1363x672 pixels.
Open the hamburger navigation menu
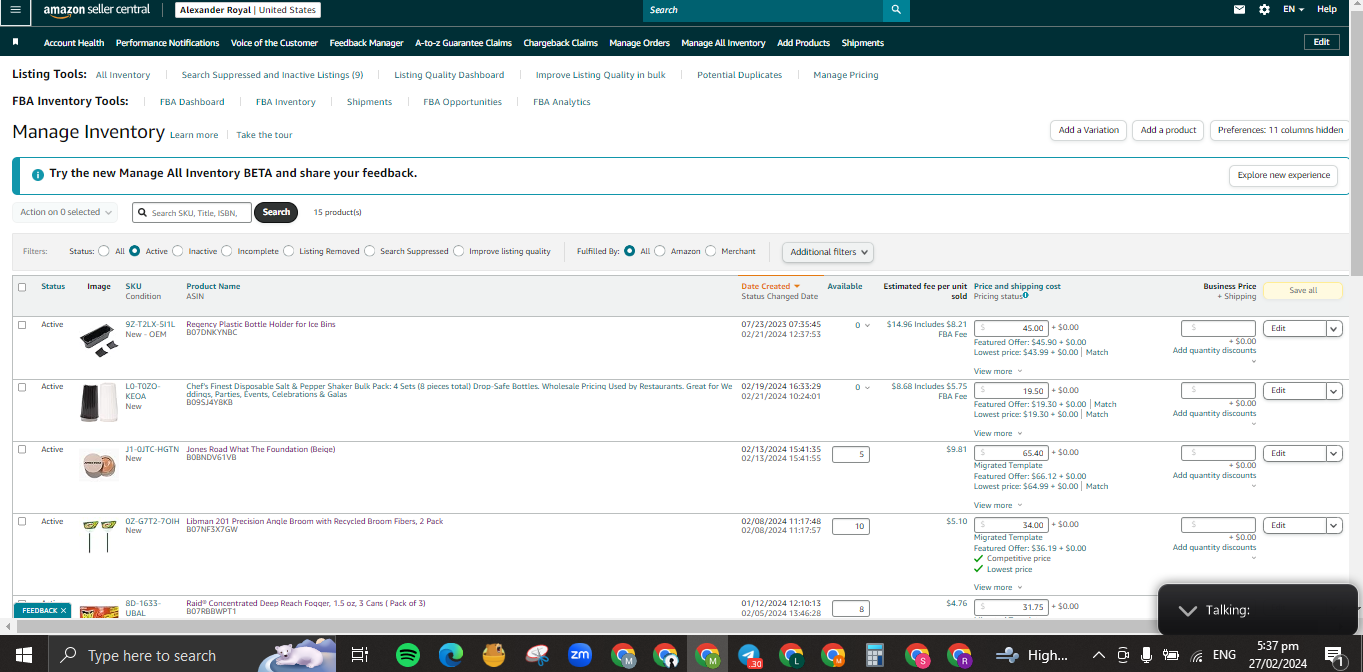pyautogui.click(x=14, y=10)
